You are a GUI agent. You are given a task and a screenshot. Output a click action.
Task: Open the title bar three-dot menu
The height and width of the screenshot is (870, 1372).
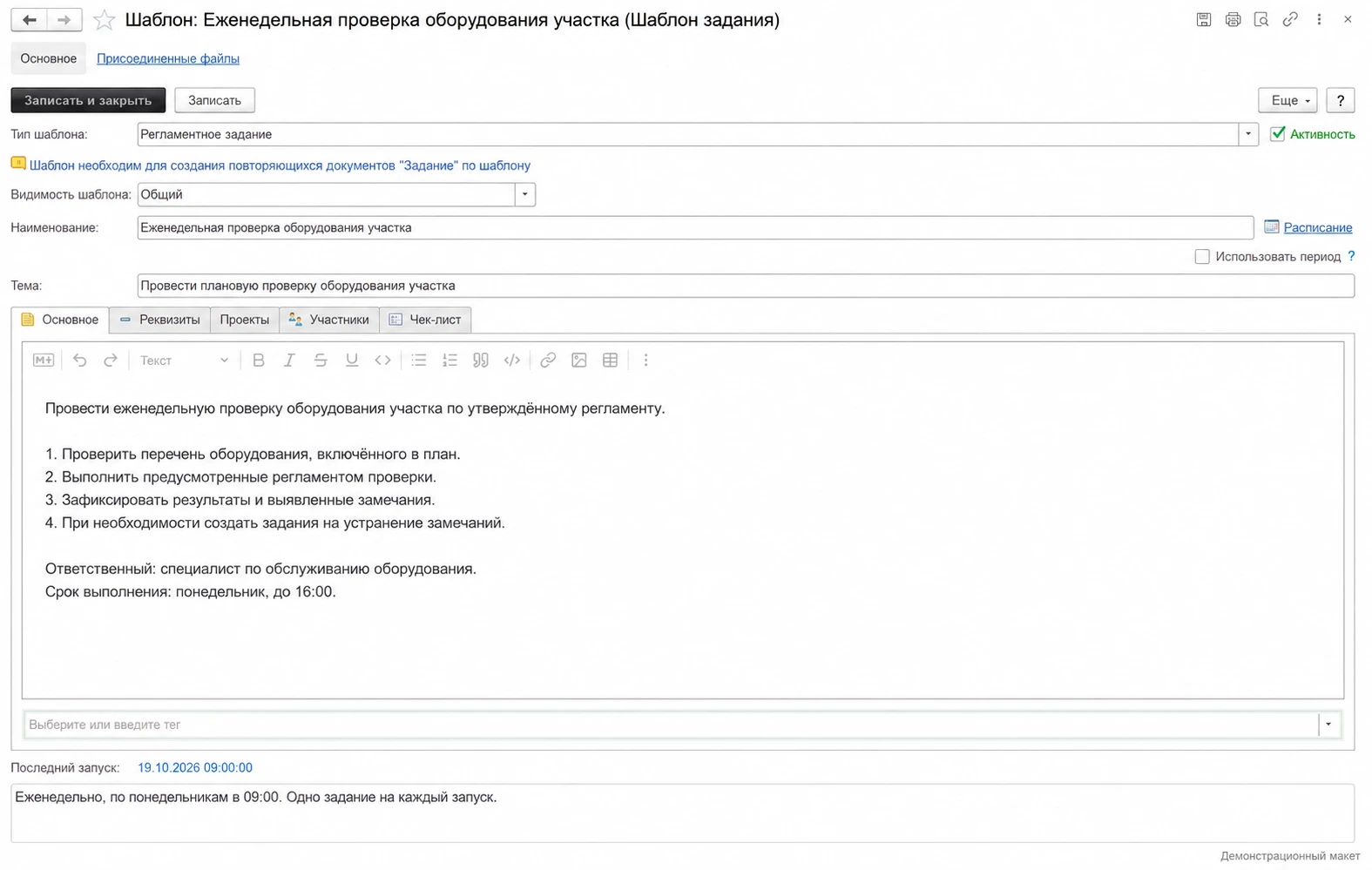tap(1319, 19)
